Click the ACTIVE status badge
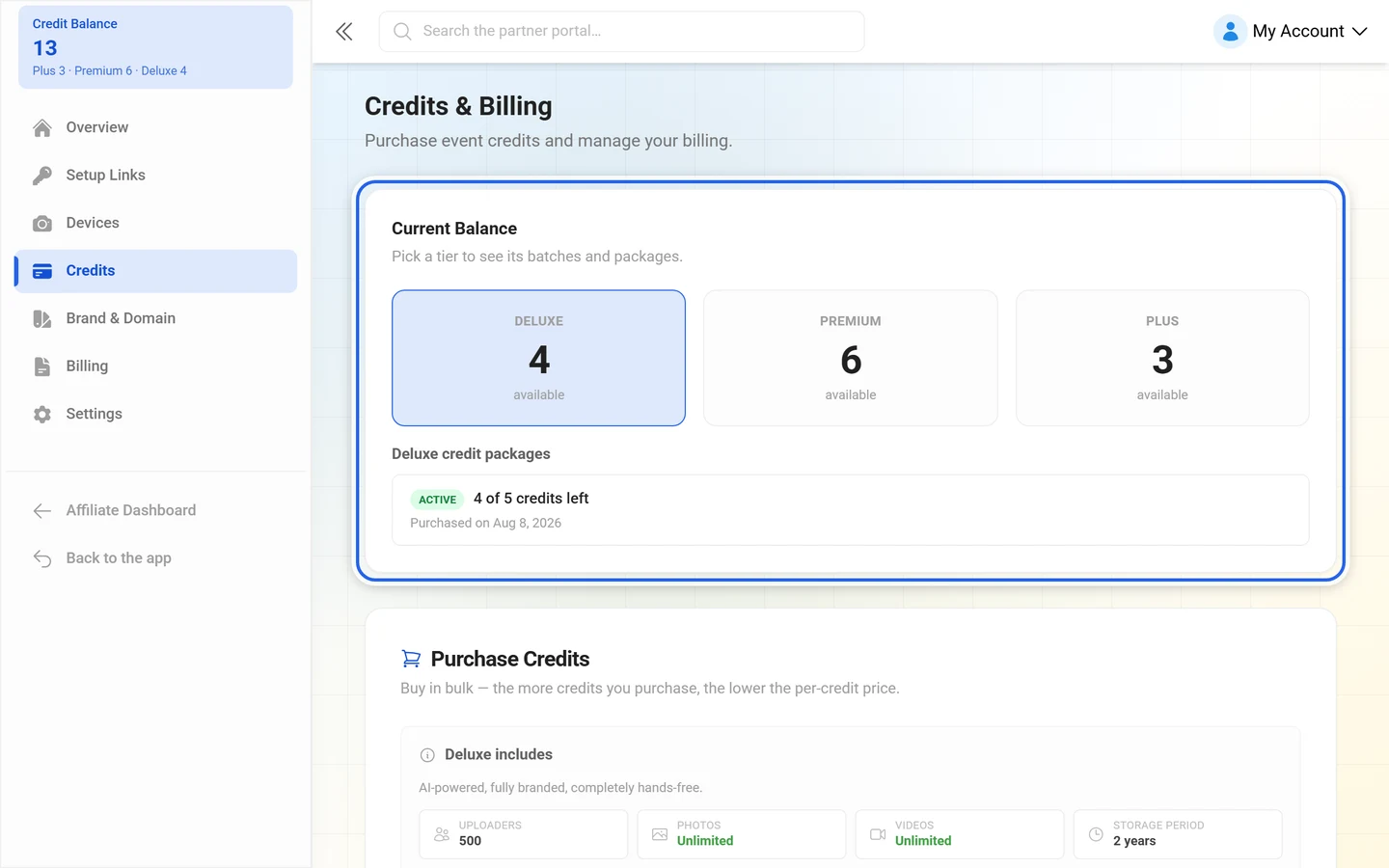 (438, 500)
